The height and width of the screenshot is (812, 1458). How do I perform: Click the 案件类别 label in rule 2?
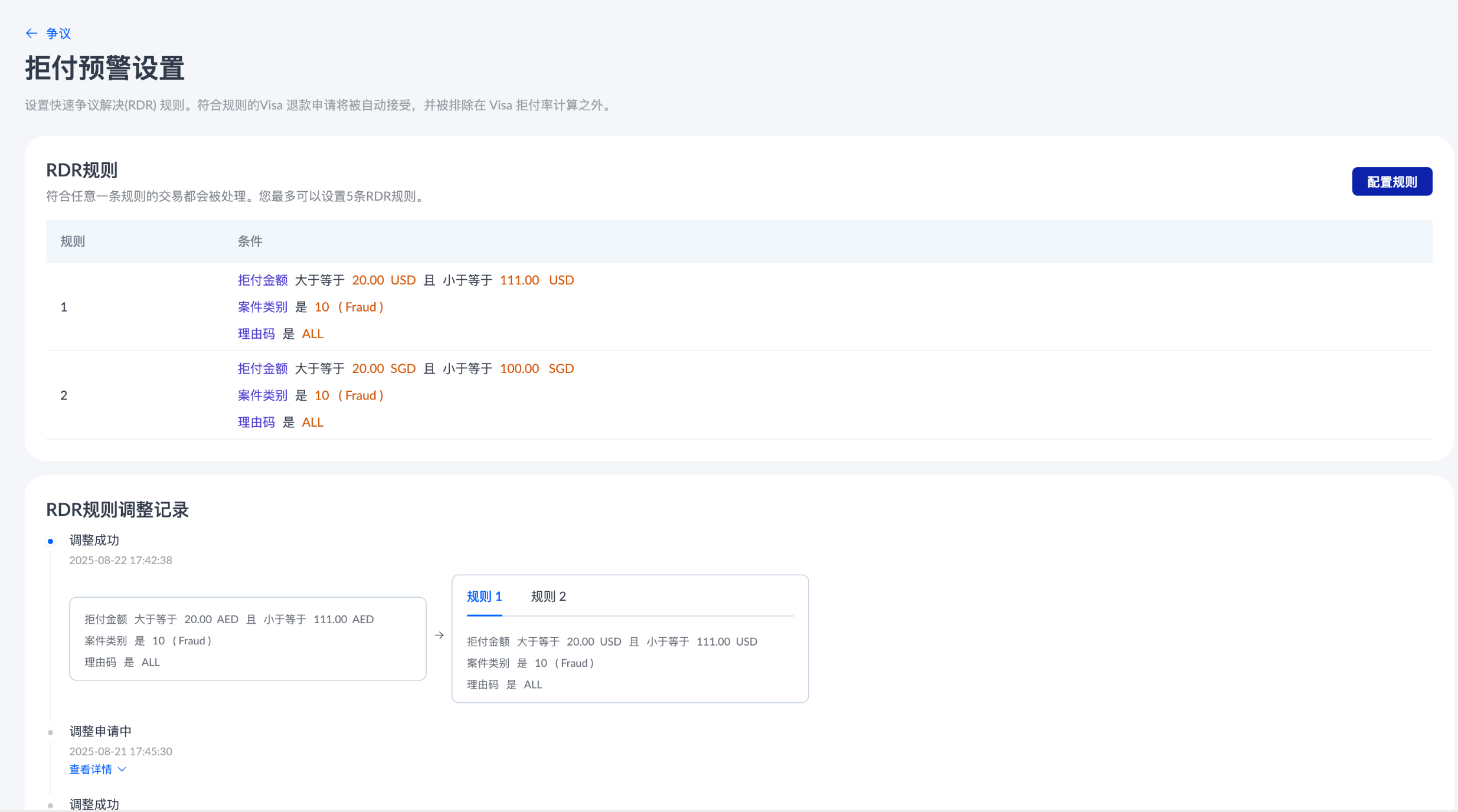[262, 395]
